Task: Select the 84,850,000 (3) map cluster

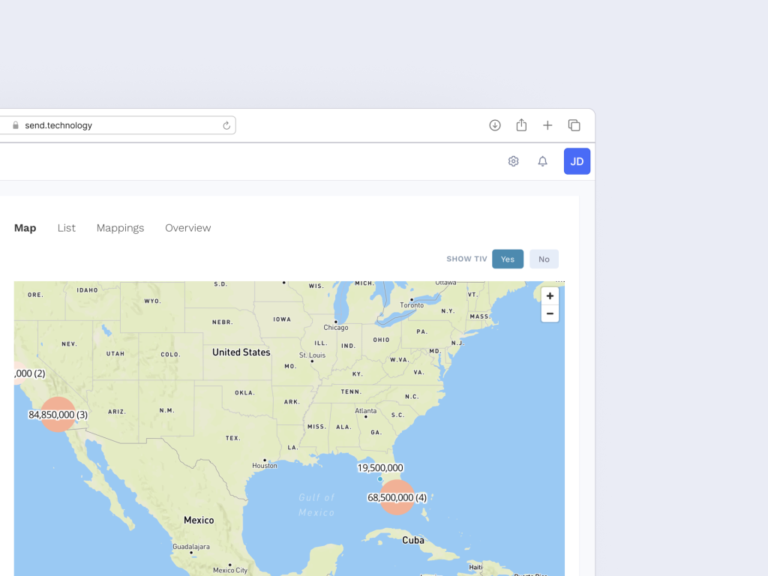Action: tap(58, 415)
